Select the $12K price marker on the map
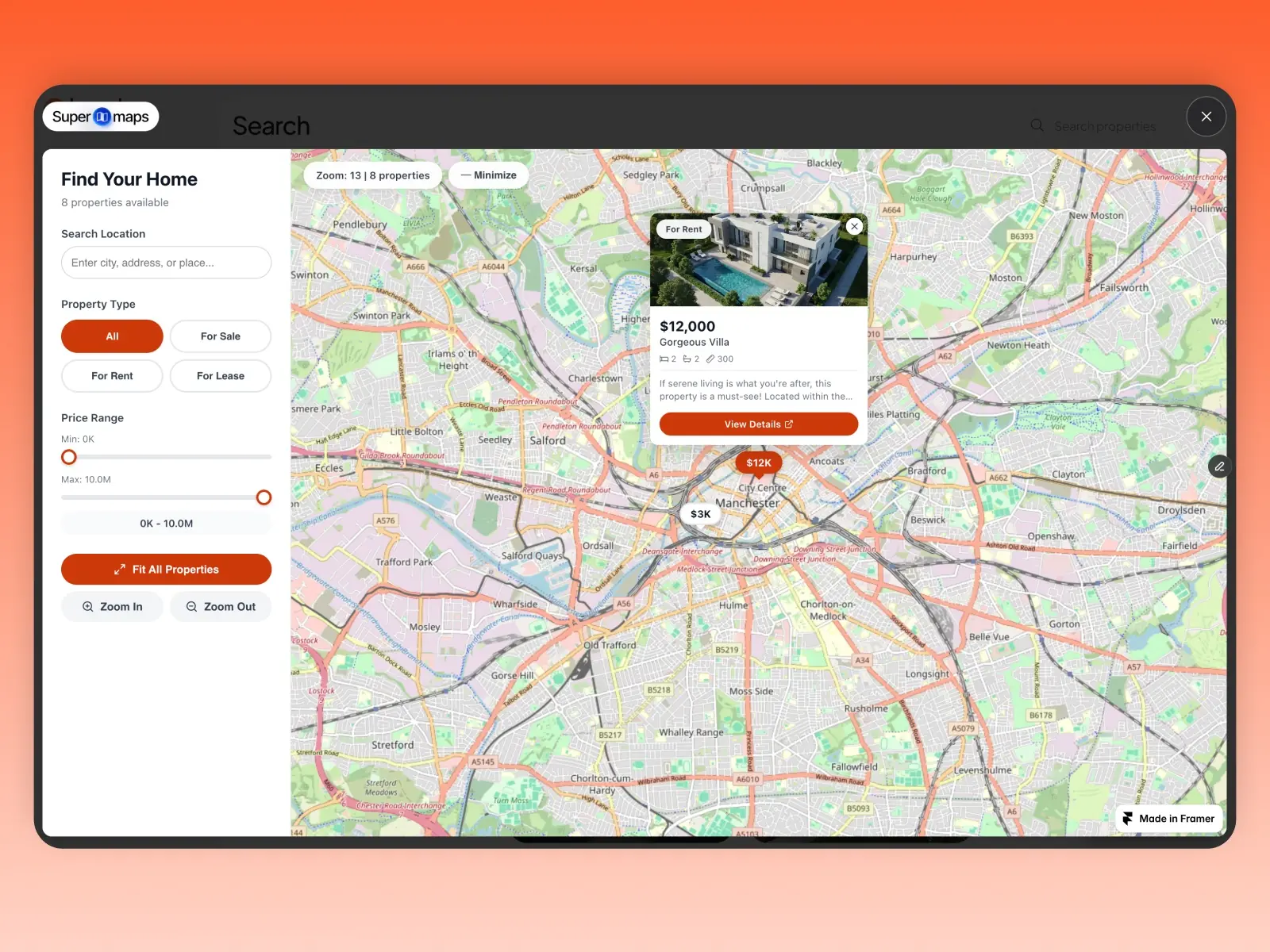 tap(758, 463)
